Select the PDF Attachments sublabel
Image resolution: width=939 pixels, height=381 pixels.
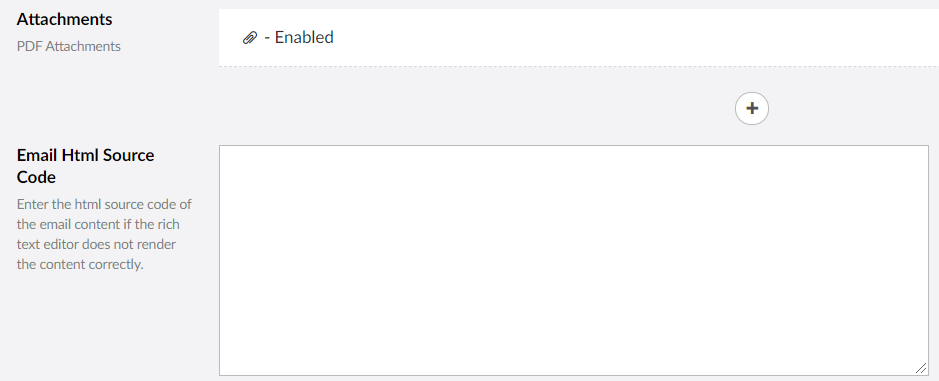point(68,46)
